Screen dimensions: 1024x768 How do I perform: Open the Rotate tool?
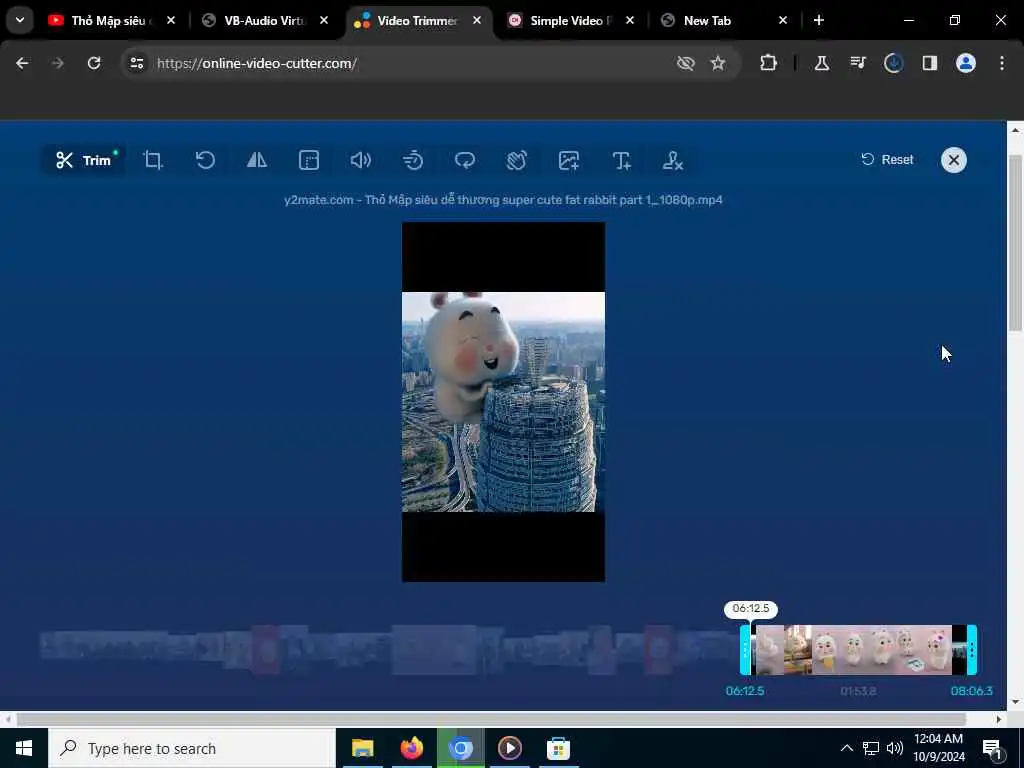click(x=205, y=160)
